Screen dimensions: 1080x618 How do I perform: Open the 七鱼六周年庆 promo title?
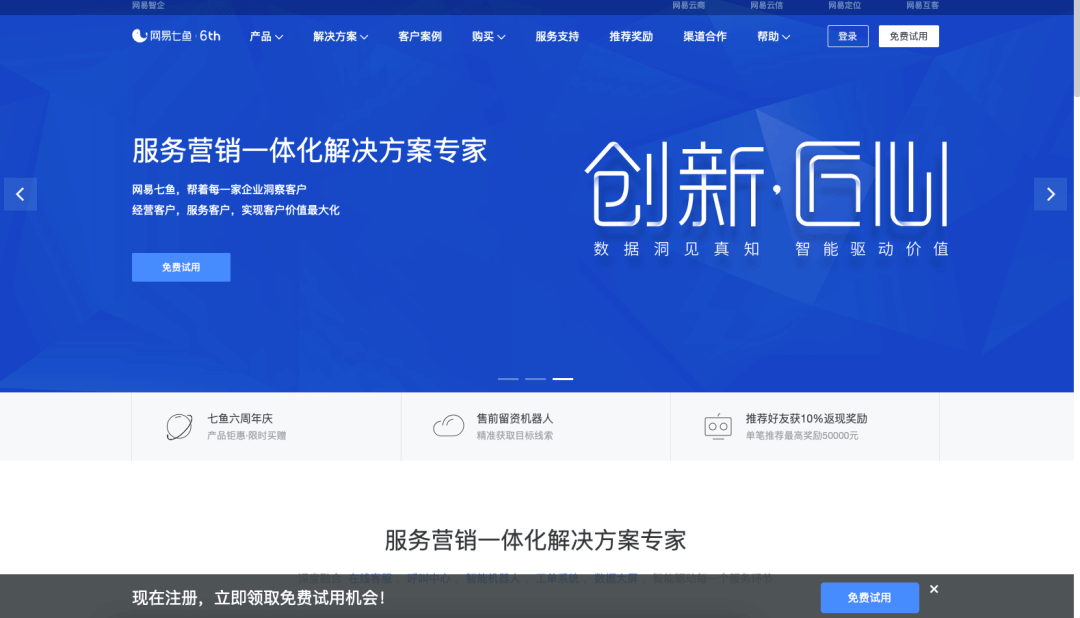tap(240, 418)
